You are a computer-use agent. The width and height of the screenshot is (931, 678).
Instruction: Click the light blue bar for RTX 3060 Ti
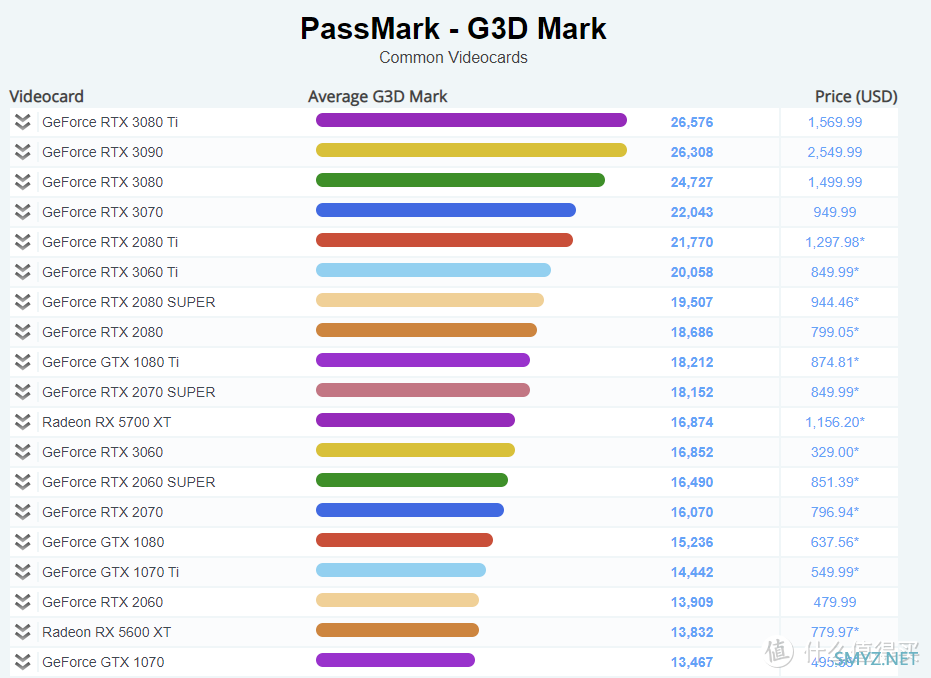[433, 270]
